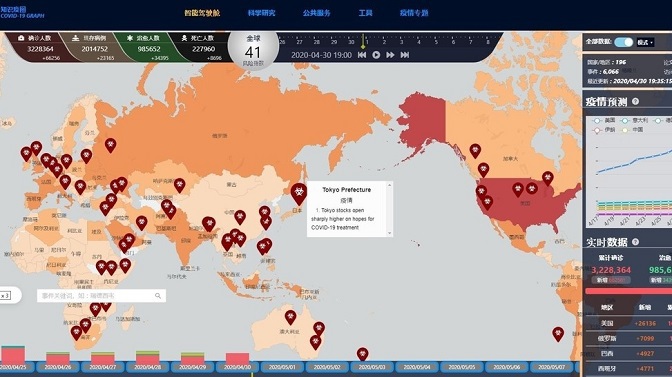Viewport: 672px width, 377px height.
Task: Select day 5 on the top timeline ruler
Action: point(436,42)
